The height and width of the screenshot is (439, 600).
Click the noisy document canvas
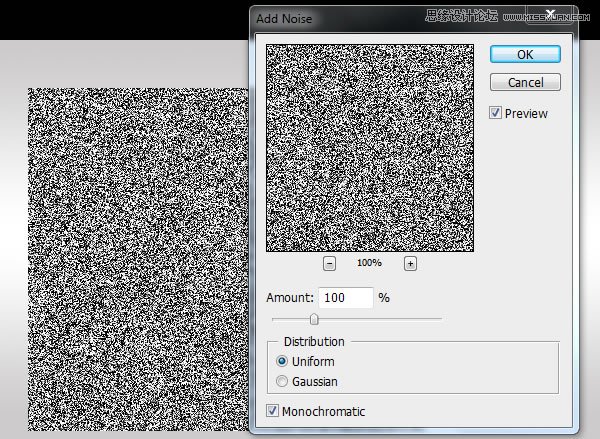(x=138, y=259)
